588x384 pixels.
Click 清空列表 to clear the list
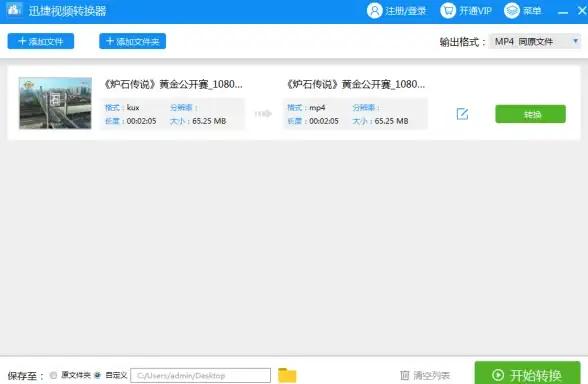tap(425, 375)
